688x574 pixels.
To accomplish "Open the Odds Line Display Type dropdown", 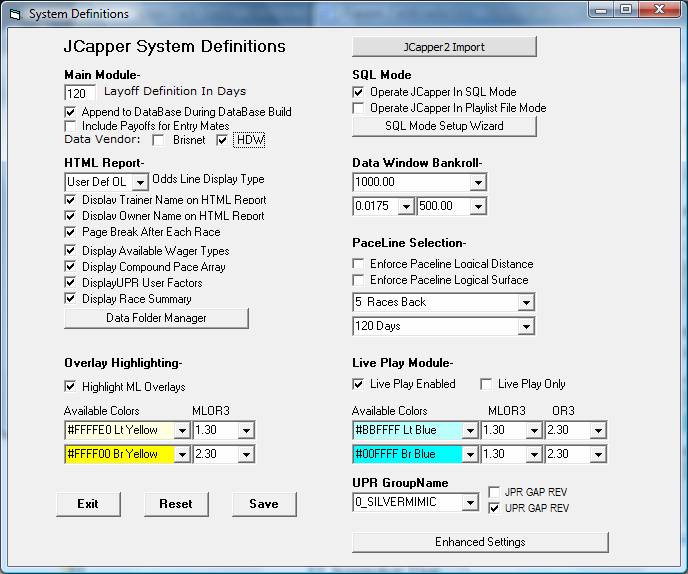I will pos(140,182).
